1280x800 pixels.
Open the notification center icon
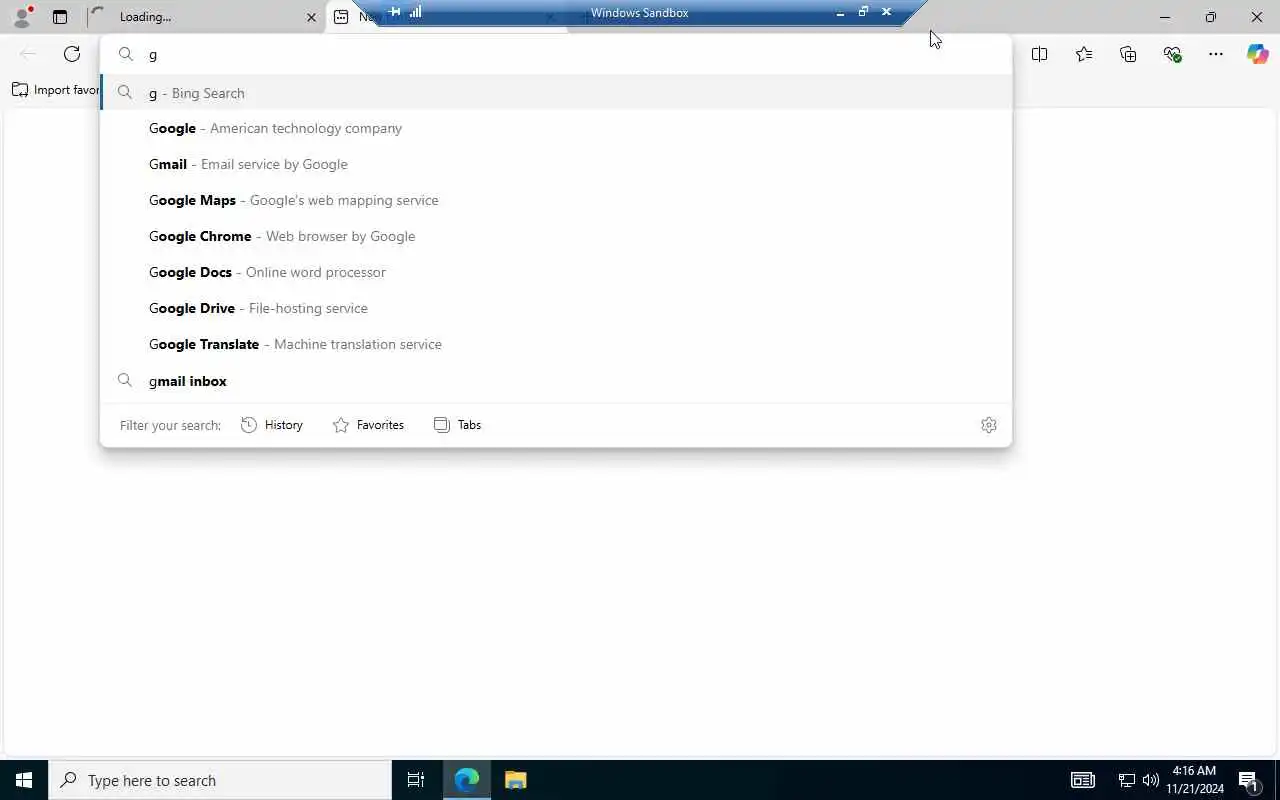(x=1248, y=780)
